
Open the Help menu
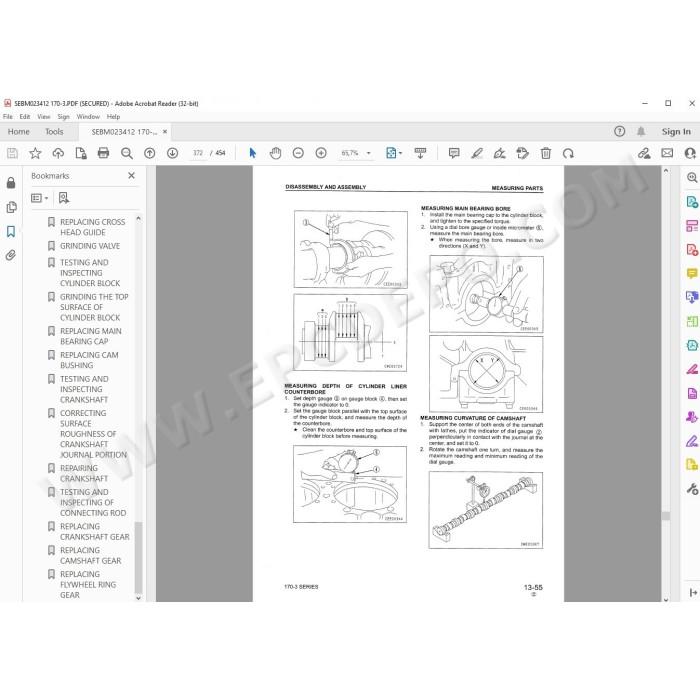tap(113, 117)
